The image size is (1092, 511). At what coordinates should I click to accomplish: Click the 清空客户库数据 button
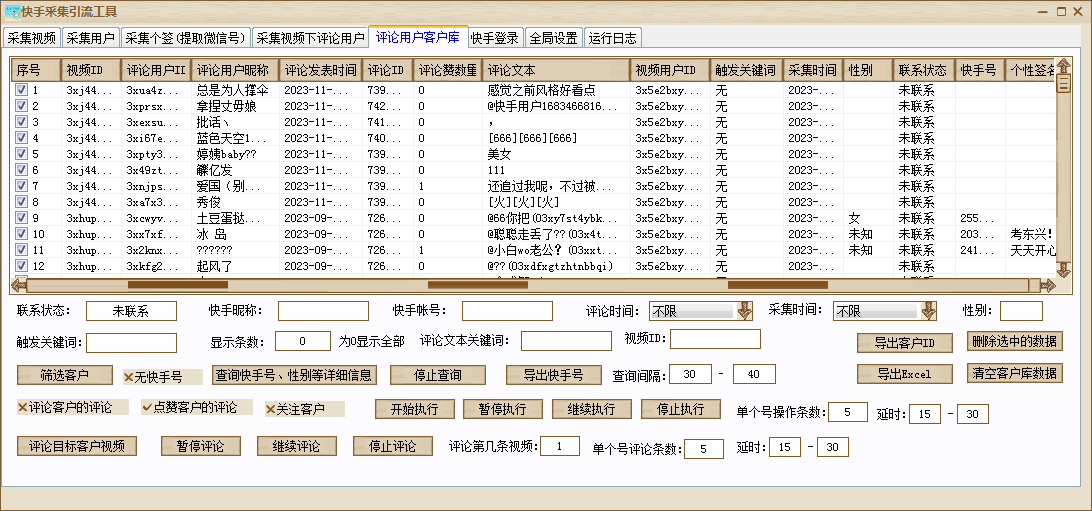(x=1015, y=374)
